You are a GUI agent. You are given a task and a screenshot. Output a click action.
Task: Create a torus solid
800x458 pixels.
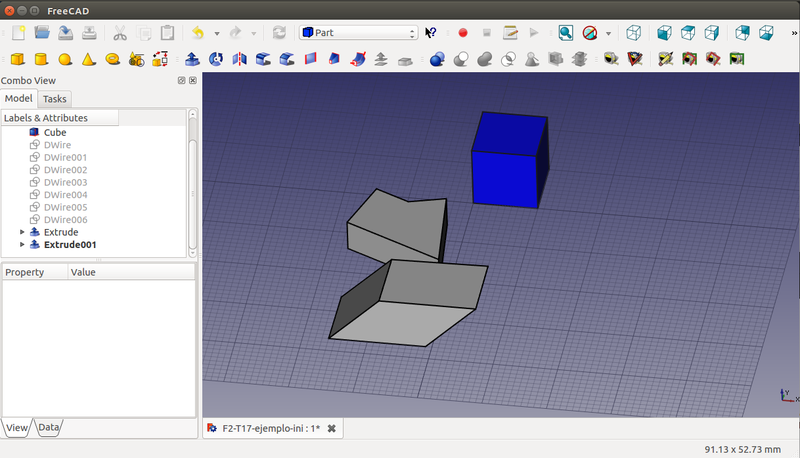point(112,60)
